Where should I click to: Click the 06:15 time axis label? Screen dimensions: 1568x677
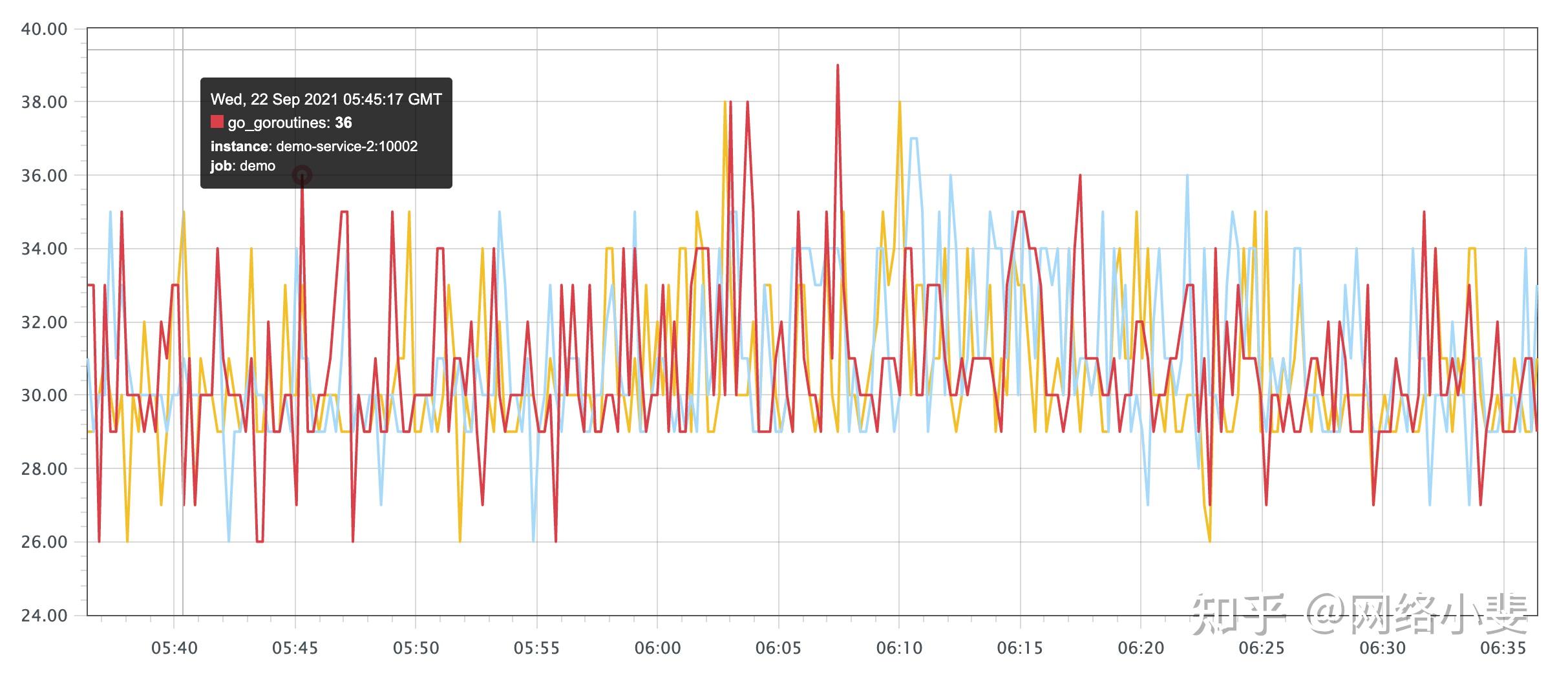(1020, 648)
